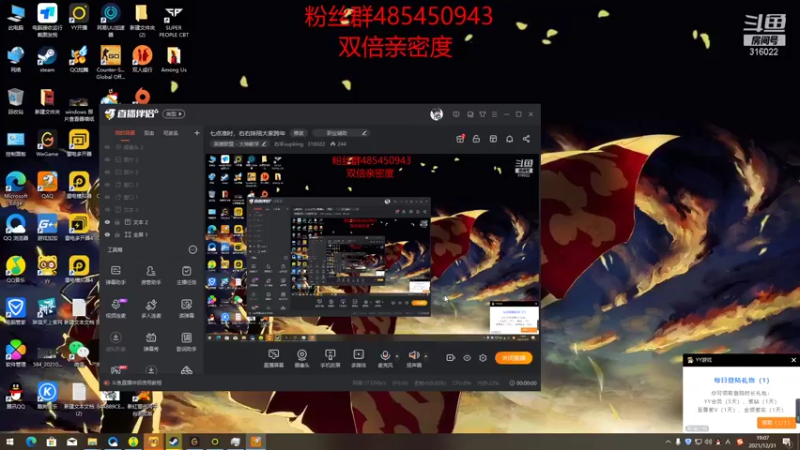
Task: Add a 摄像头 camera source
Action: point(302,358)
